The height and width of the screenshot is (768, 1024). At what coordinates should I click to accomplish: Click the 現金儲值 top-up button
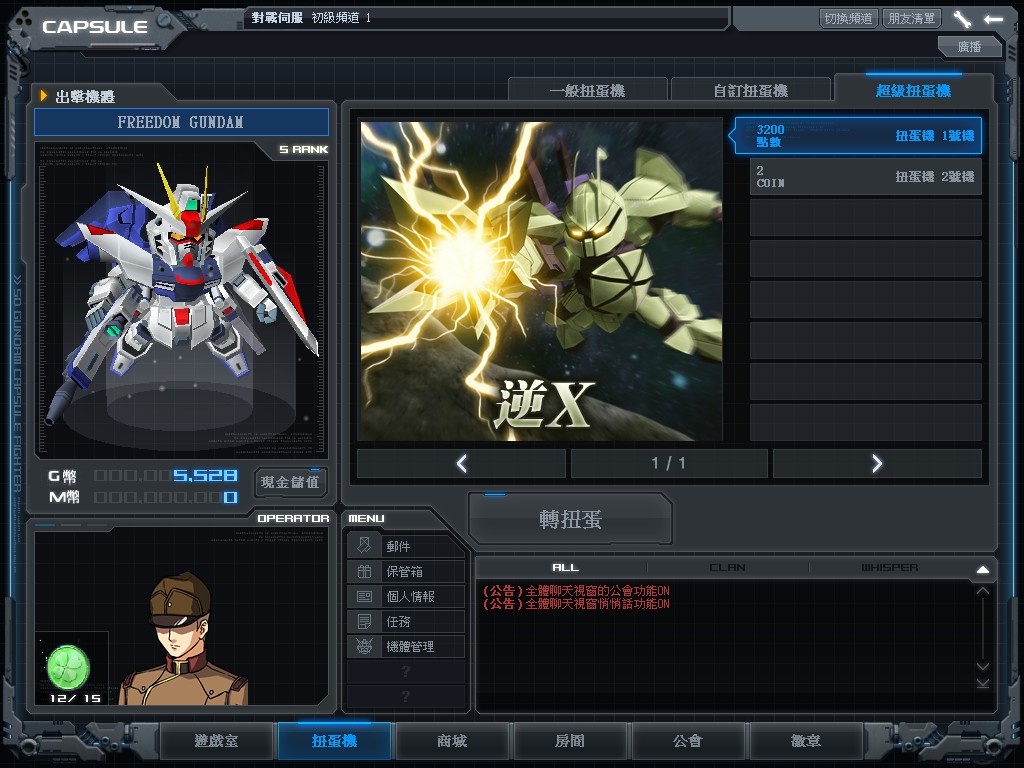pyautogui.click(x=290, y=482)
